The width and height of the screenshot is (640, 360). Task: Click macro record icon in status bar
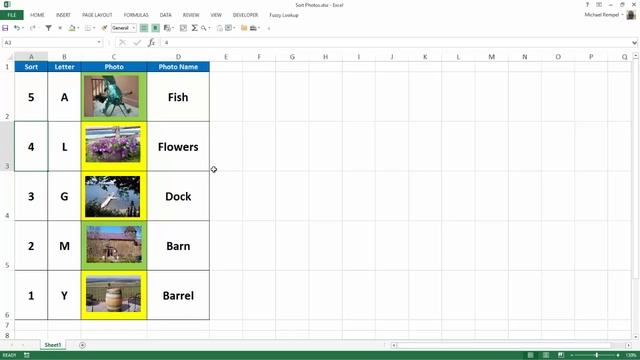pyautogui.click(x=27, y=356)
